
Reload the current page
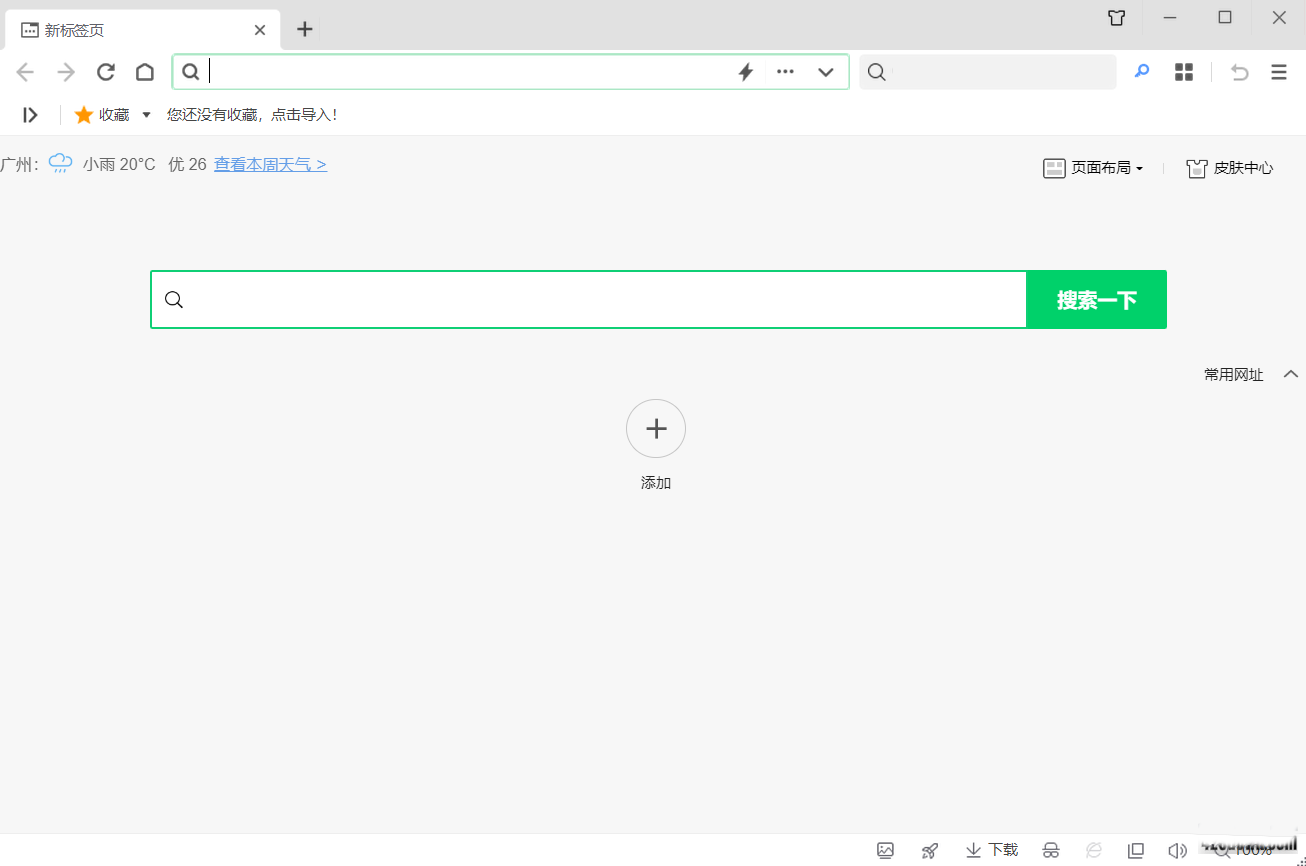point(106,72)
